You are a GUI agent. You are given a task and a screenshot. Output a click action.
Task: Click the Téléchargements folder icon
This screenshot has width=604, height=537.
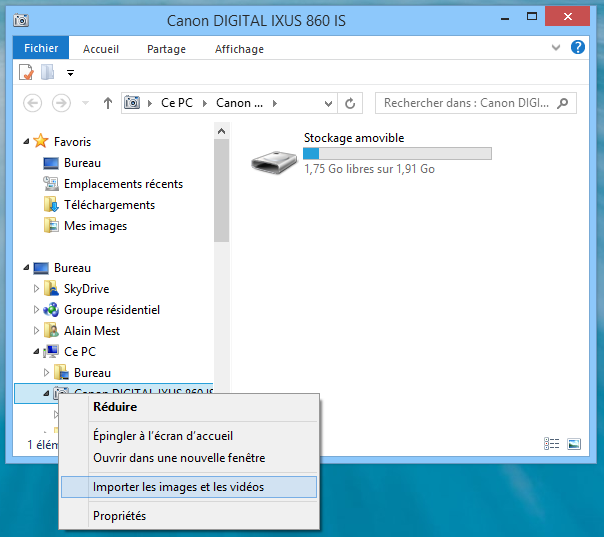pos(51,205)
